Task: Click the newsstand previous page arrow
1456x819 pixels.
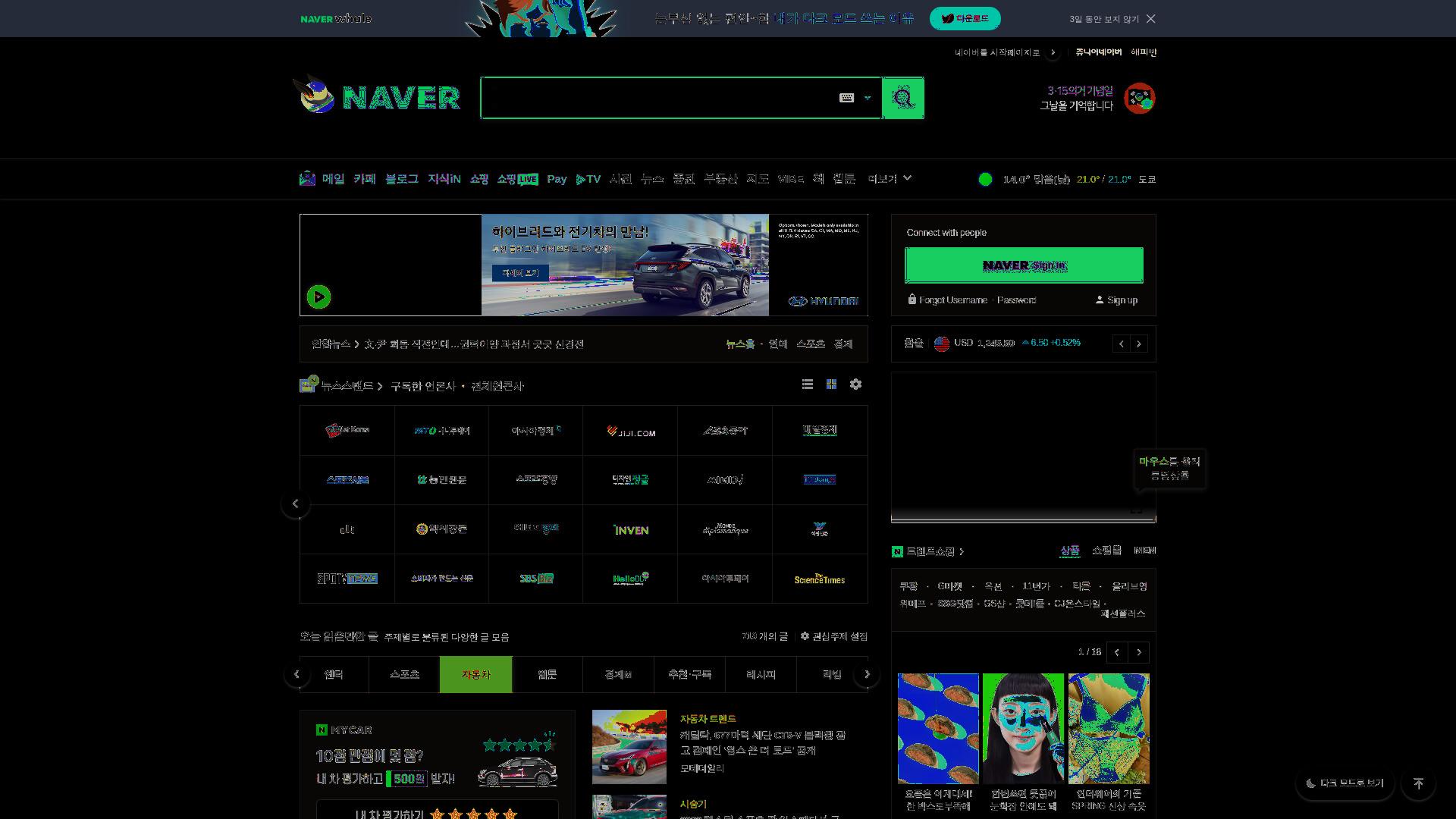Action: tap(296, 504)
